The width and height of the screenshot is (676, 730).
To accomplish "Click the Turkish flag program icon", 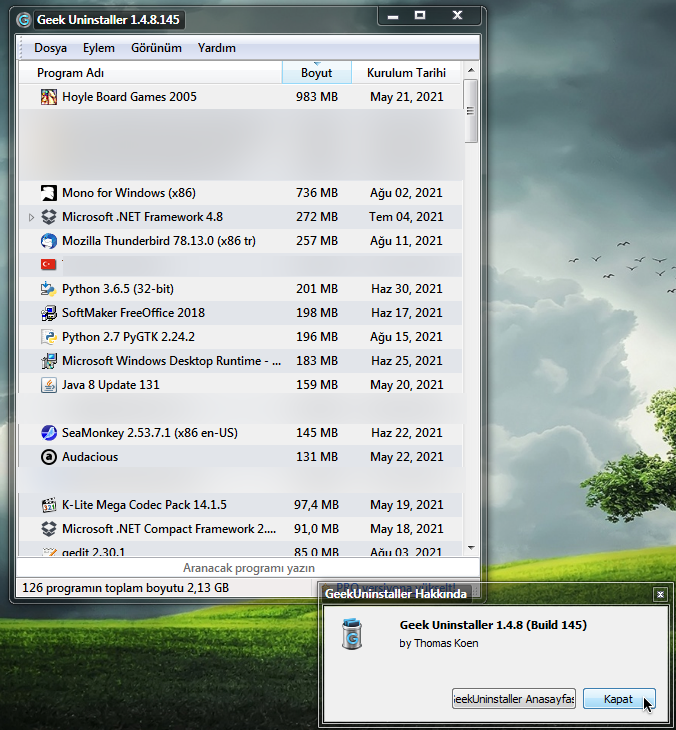I will coord(48,265).
